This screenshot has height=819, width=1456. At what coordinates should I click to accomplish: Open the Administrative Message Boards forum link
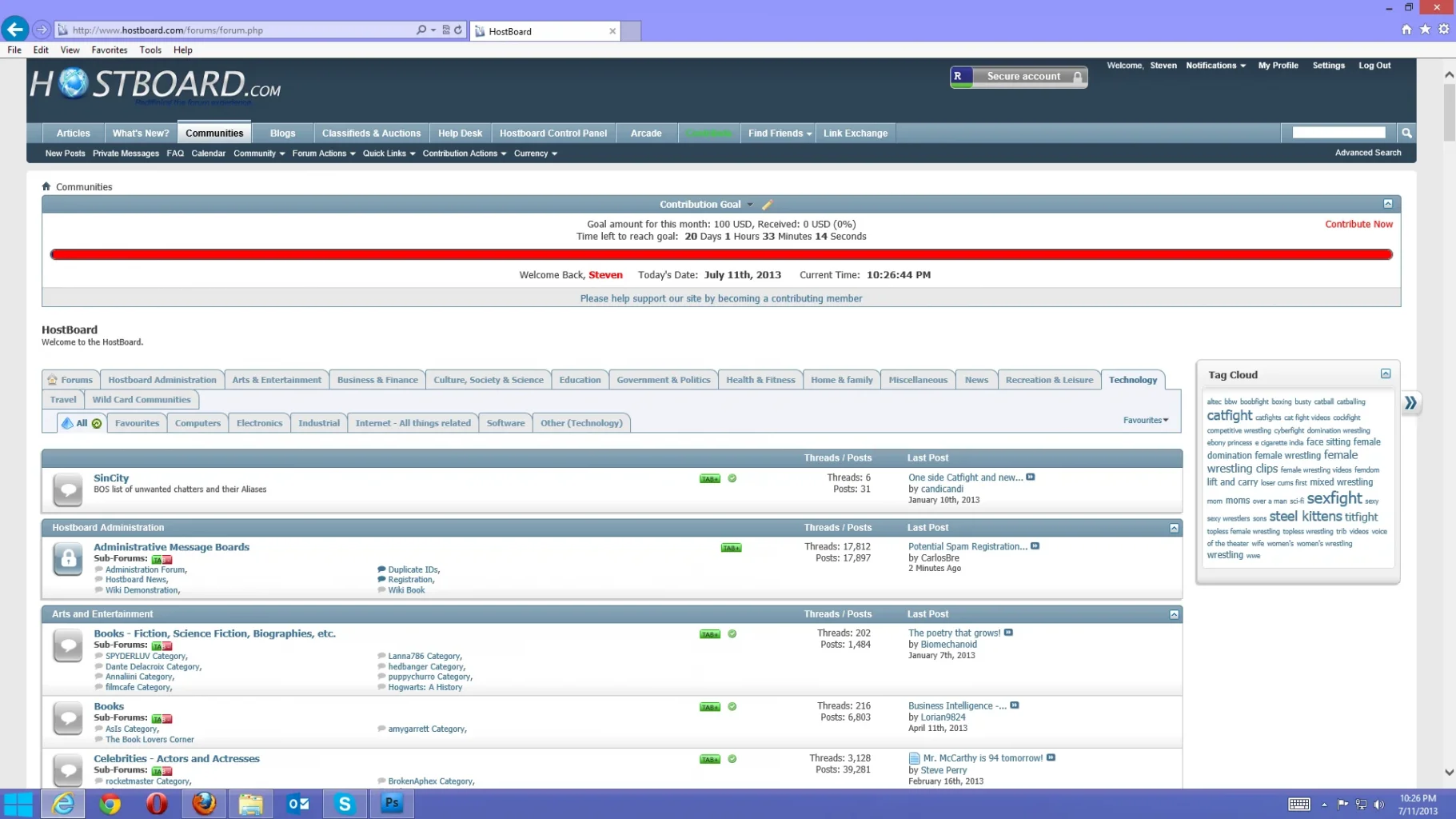pos(171,547)
